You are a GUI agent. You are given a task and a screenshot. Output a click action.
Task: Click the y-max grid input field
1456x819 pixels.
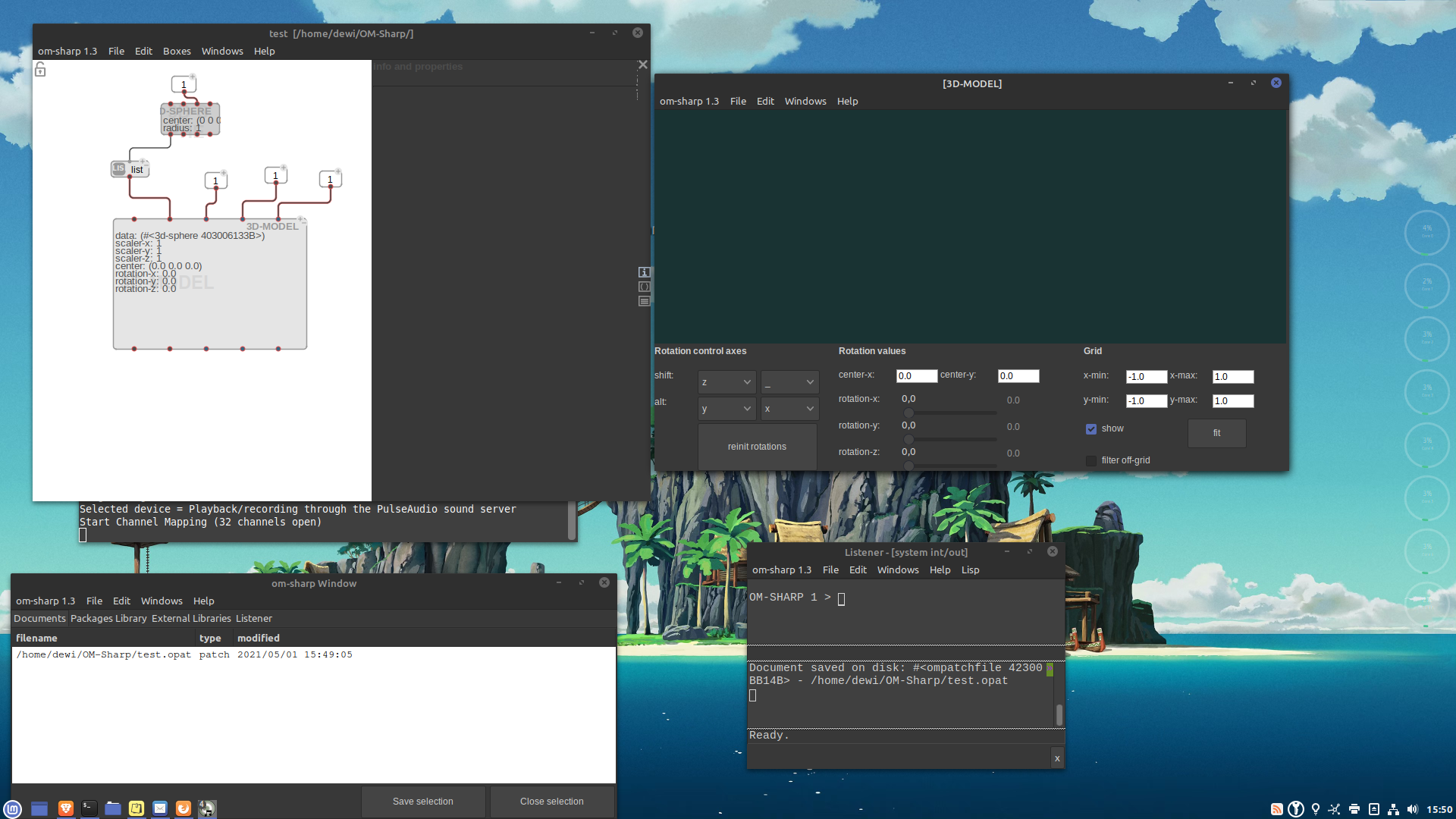pyautogui.click(x=1233, y=401)
